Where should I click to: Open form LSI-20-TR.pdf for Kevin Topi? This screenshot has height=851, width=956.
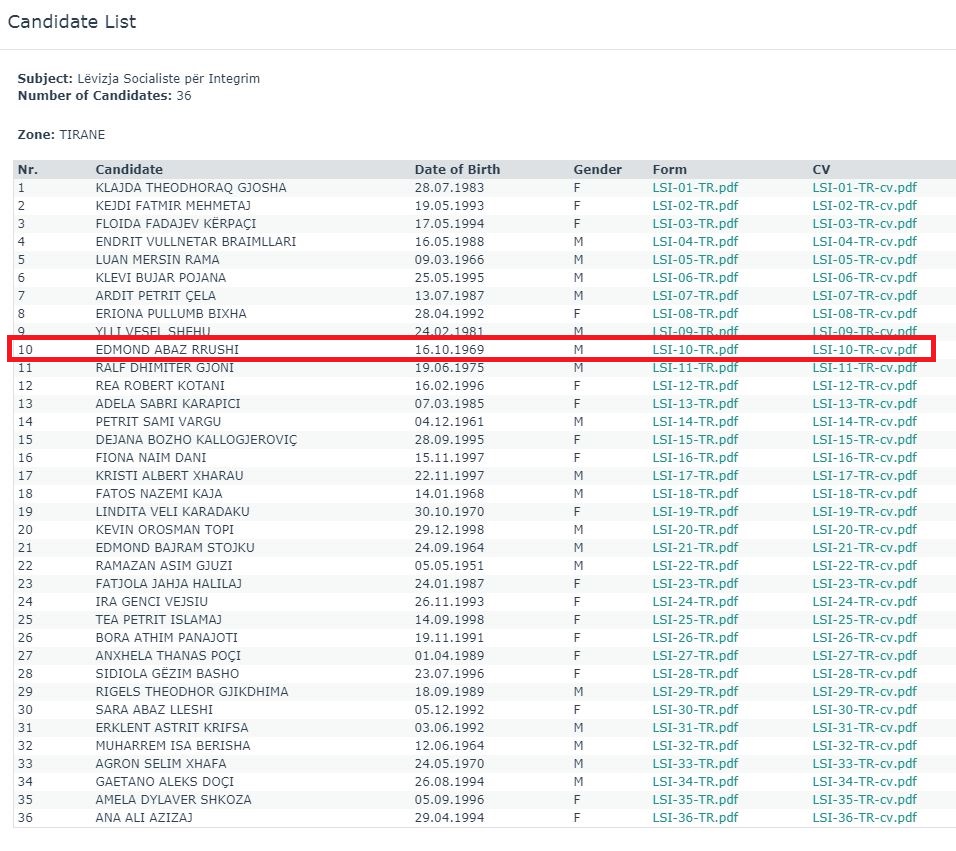(695, 530)
